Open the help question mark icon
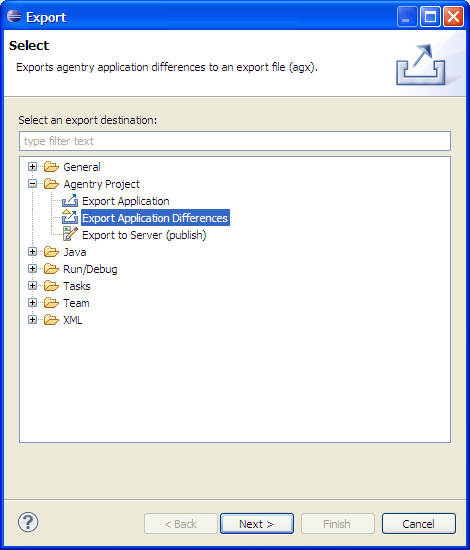This screenshot has width=470, height=550. (28, 522)
